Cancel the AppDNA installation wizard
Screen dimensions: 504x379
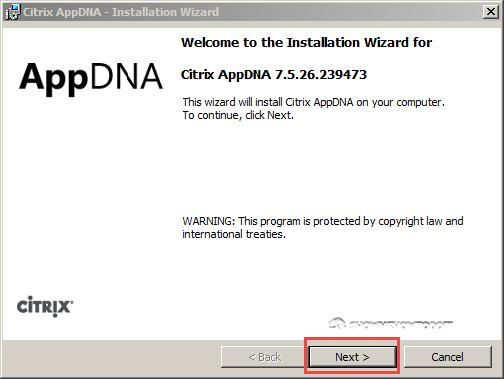(448, 357)
